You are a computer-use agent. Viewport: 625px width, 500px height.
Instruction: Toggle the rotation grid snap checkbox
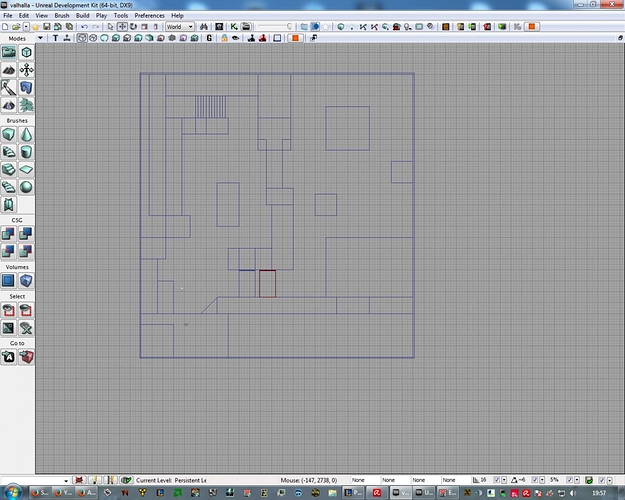tap(533, 480)
